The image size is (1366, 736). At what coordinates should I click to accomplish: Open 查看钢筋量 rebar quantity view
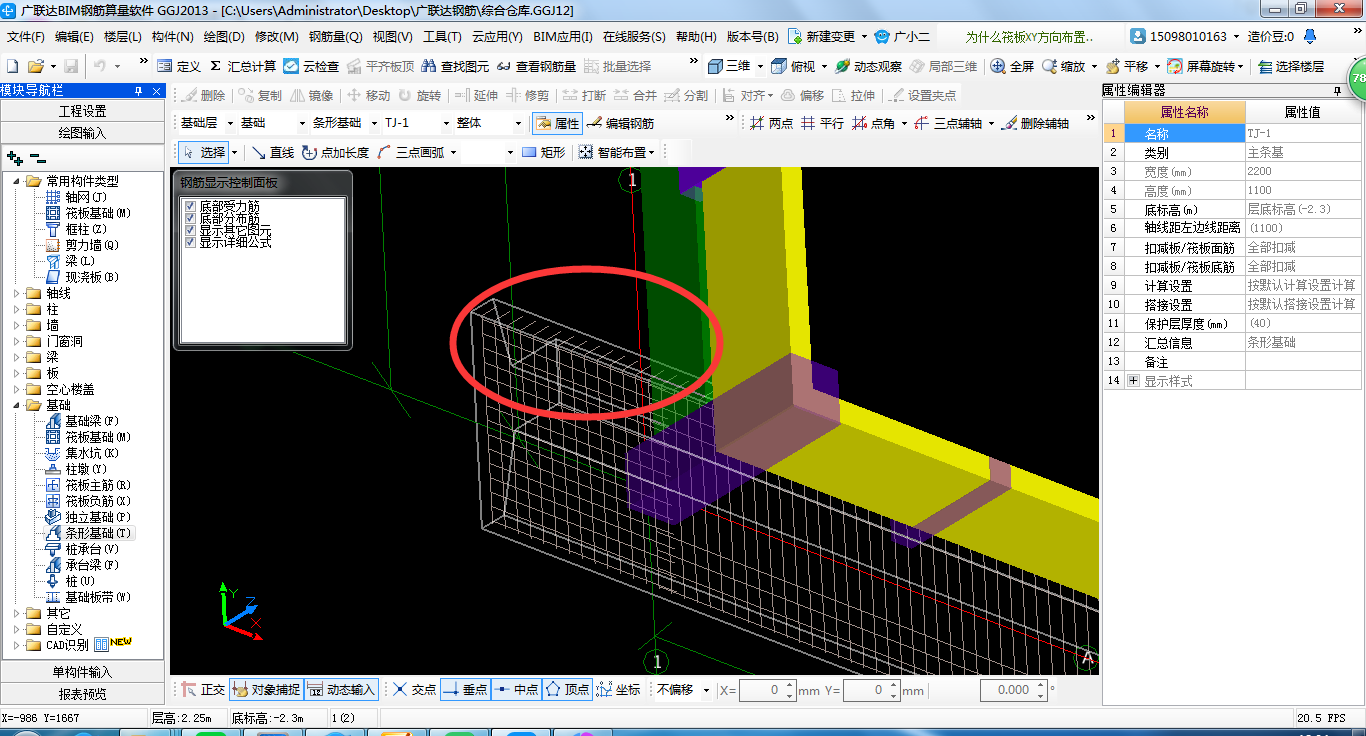point(536,66)
